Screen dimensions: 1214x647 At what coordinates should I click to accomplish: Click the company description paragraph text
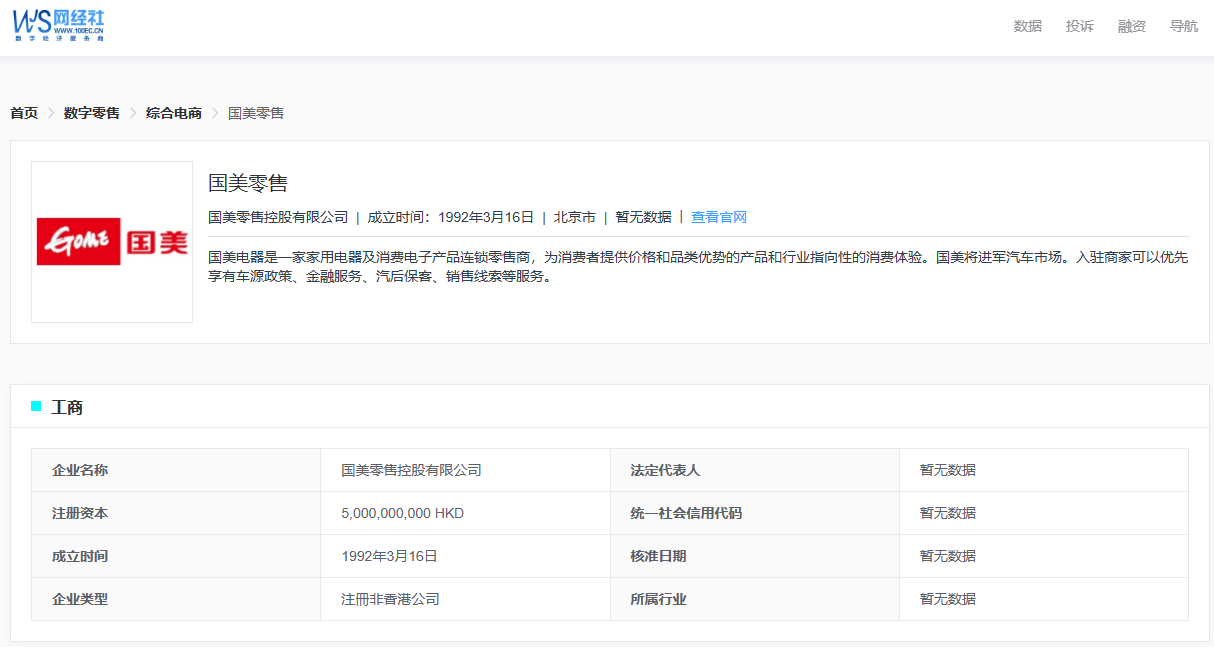tap(697, 267)
